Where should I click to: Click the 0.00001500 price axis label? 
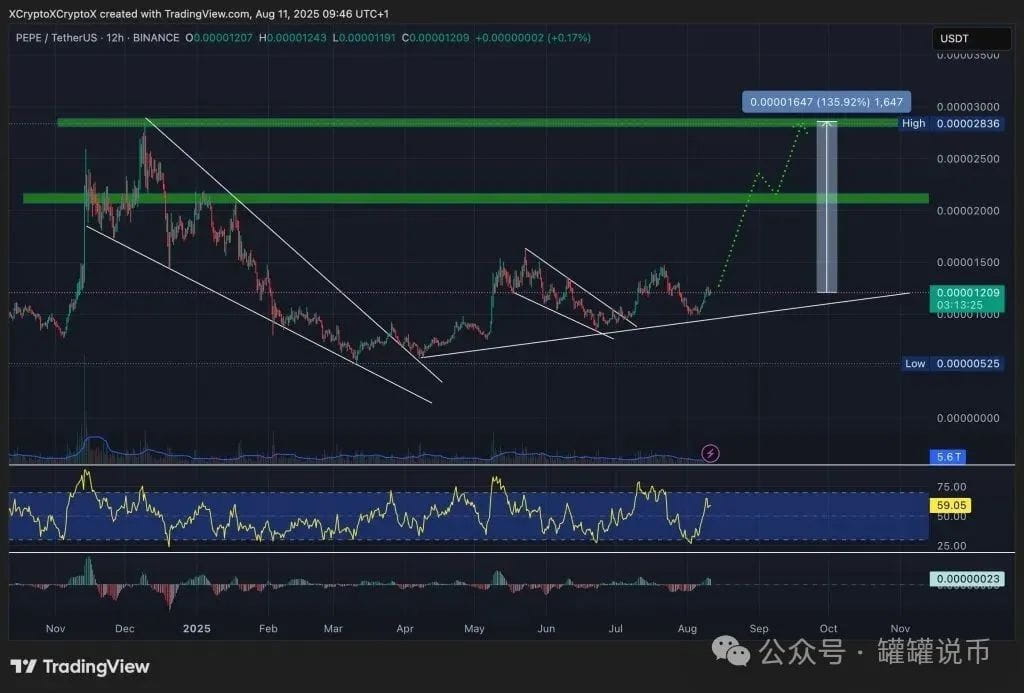pyautogui.click(x=968, y=262)
